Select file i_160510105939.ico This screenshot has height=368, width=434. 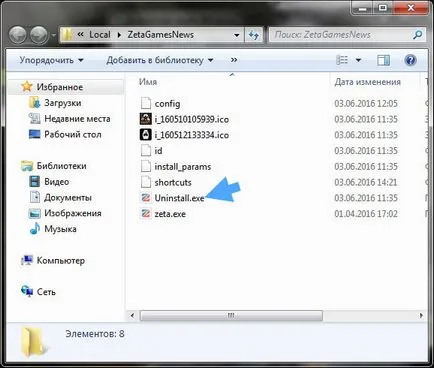(x=192, y=119)
